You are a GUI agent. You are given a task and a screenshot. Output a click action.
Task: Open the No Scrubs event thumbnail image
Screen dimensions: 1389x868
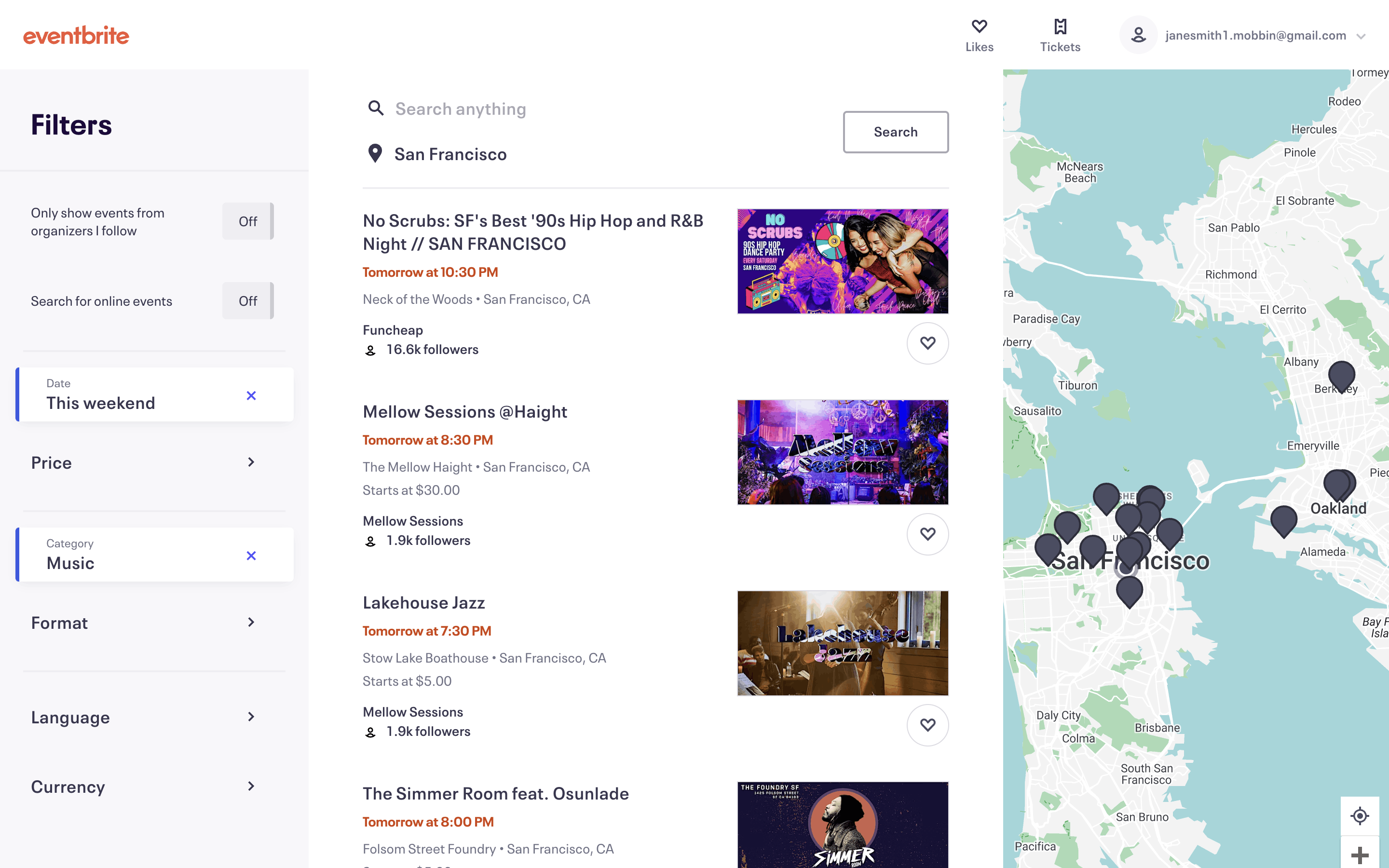843,262
